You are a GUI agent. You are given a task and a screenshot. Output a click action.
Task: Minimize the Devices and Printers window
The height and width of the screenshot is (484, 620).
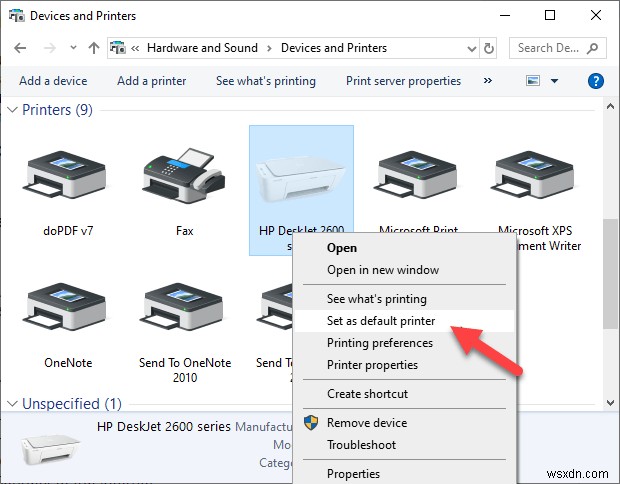(x=505, y=15)
